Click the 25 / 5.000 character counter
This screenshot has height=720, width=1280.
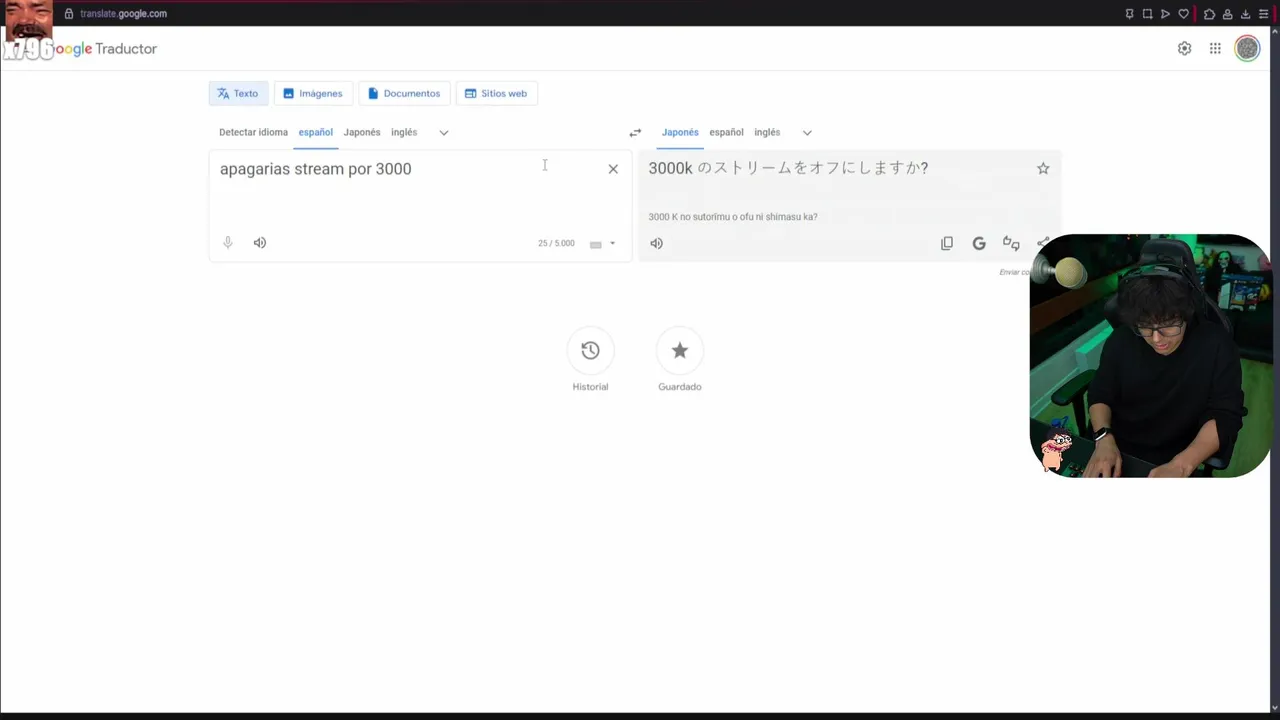click(x=556, y=243)
